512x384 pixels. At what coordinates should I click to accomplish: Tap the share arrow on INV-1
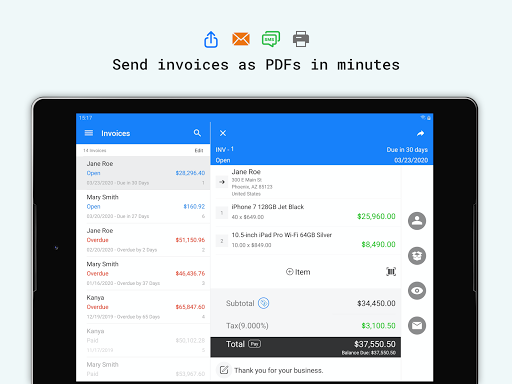pyautogui.click(x=421, y=133)
